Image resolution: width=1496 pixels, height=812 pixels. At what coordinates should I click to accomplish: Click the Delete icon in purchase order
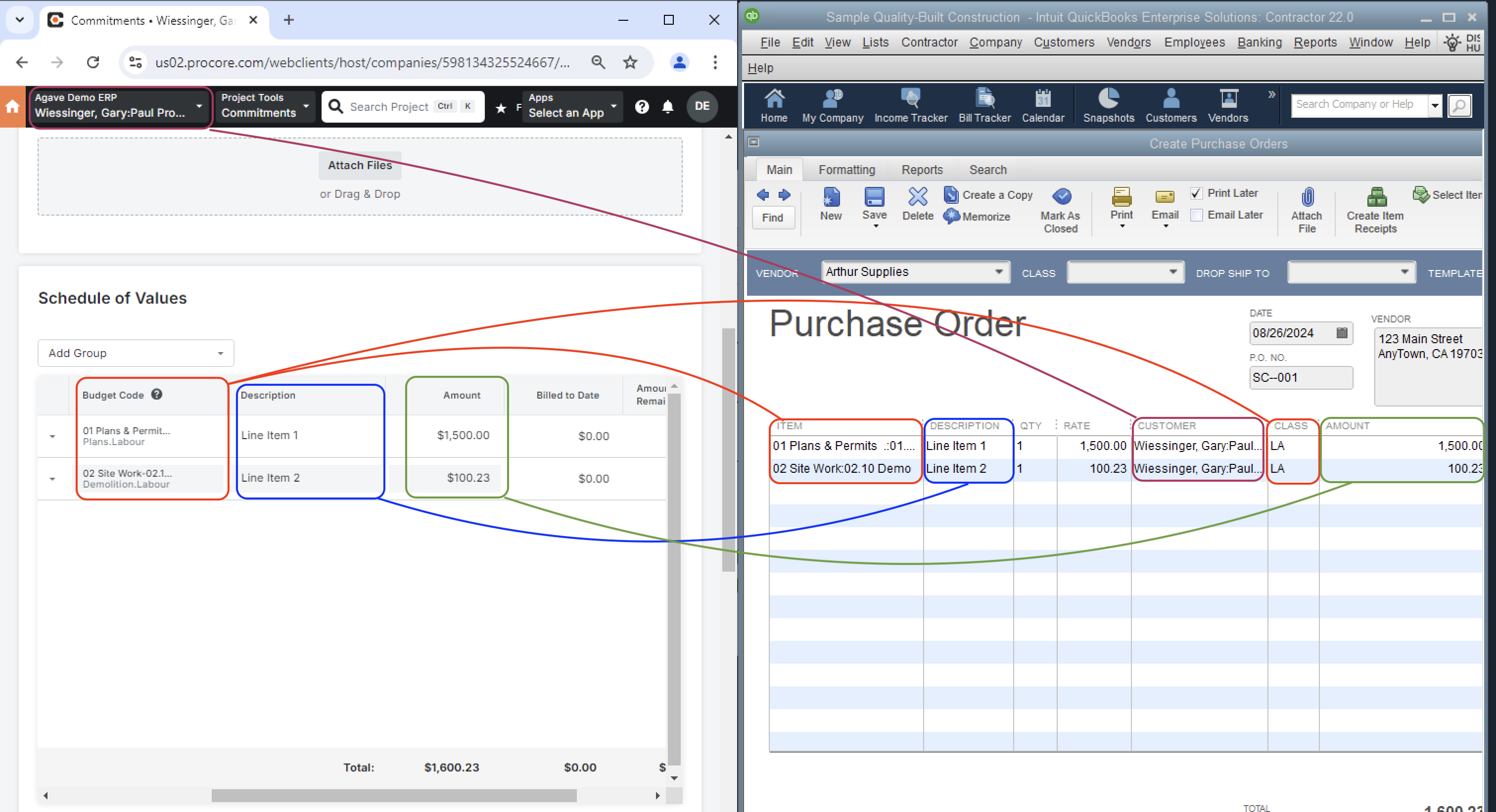pos(918,204)
